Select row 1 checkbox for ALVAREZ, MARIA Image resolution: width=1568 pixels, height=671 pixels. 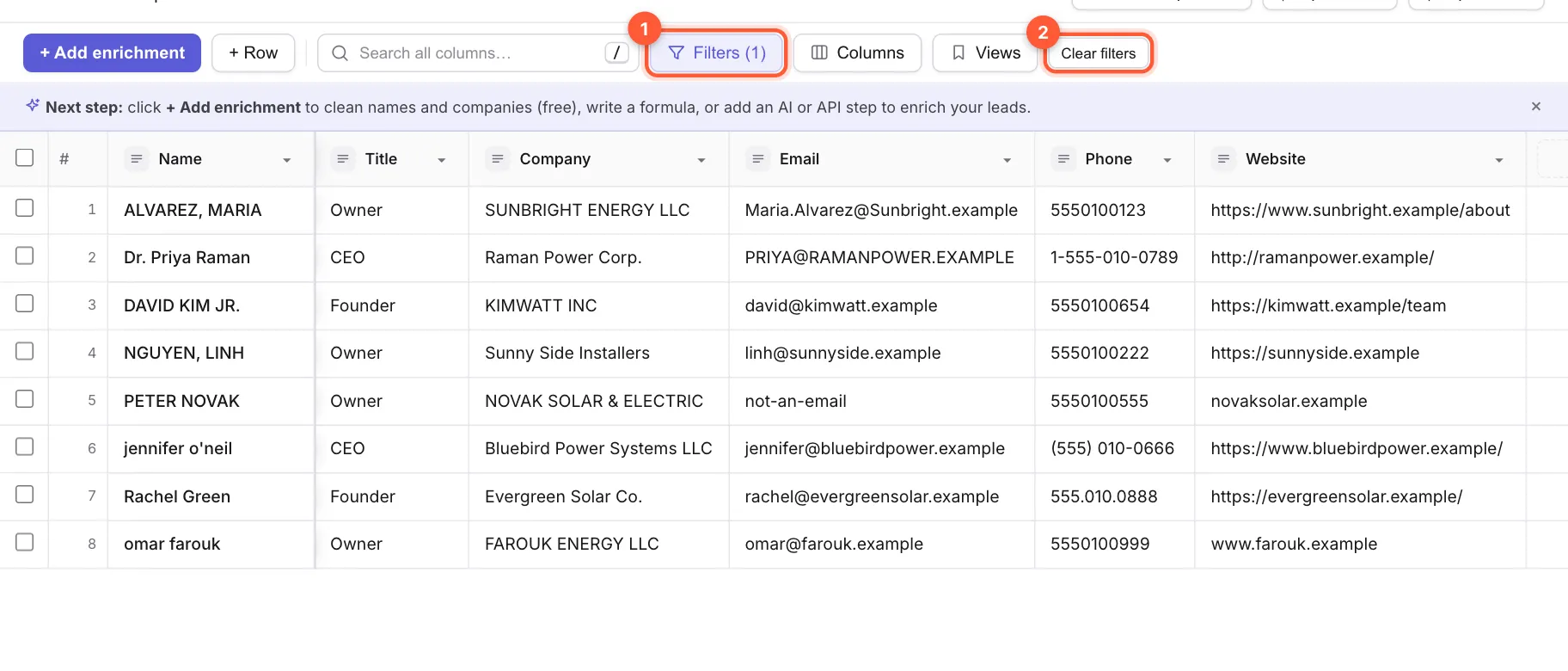[25, 208]
